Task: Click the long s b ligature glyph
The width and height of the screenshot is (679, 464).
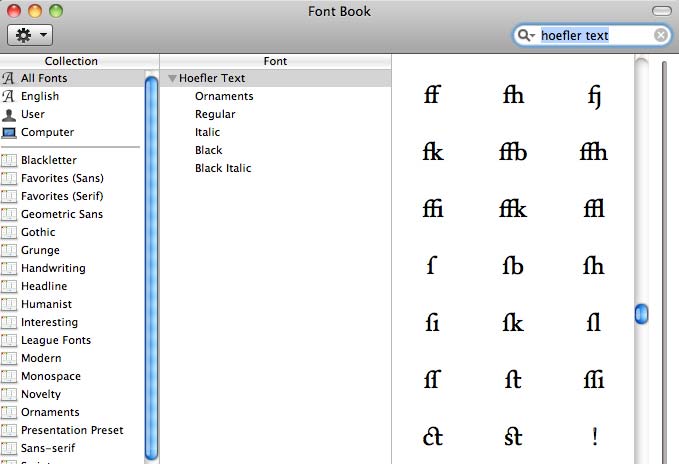Action: coord(513,266)
